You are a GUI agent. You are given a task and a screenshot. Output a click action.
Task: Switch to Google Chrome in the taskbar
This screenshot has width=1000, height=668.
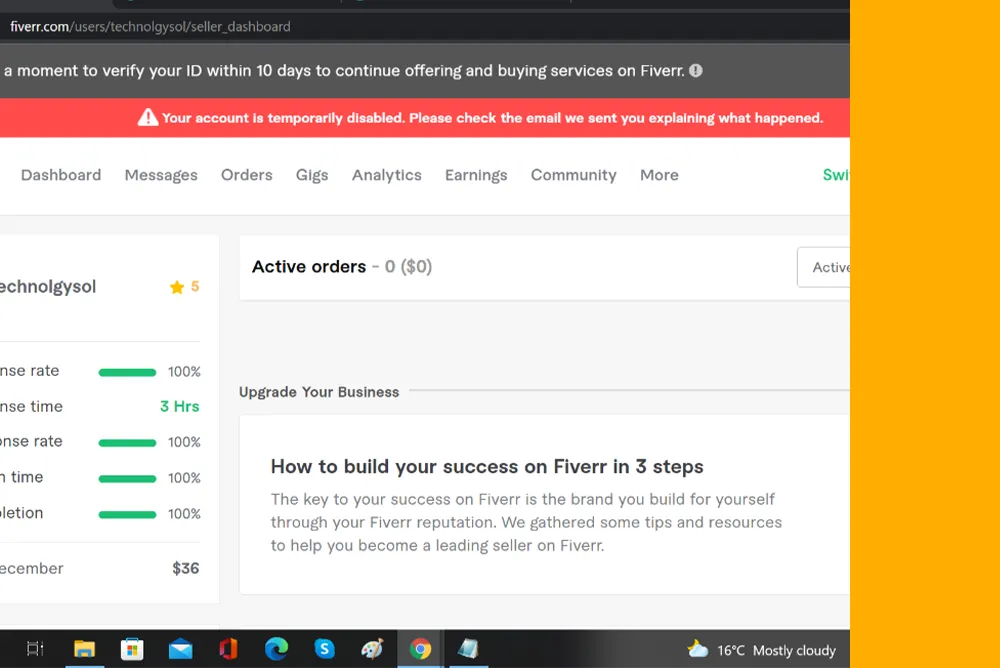click(x=420, y=649)
